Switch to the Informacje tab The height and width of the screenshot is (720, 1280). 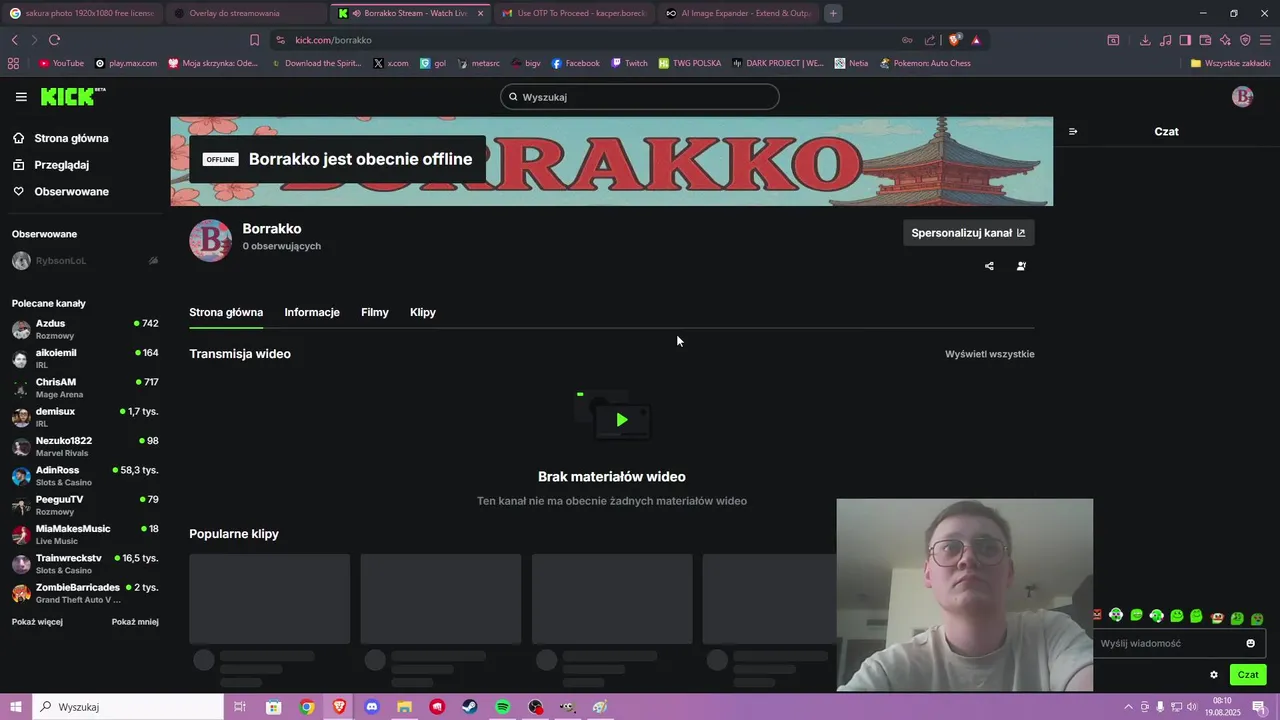click(x=312, y=312)
